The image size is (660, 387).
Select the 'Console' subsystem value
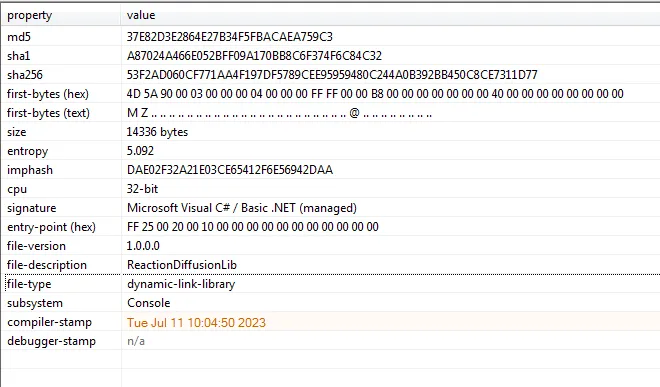click(x=149, y=303)
